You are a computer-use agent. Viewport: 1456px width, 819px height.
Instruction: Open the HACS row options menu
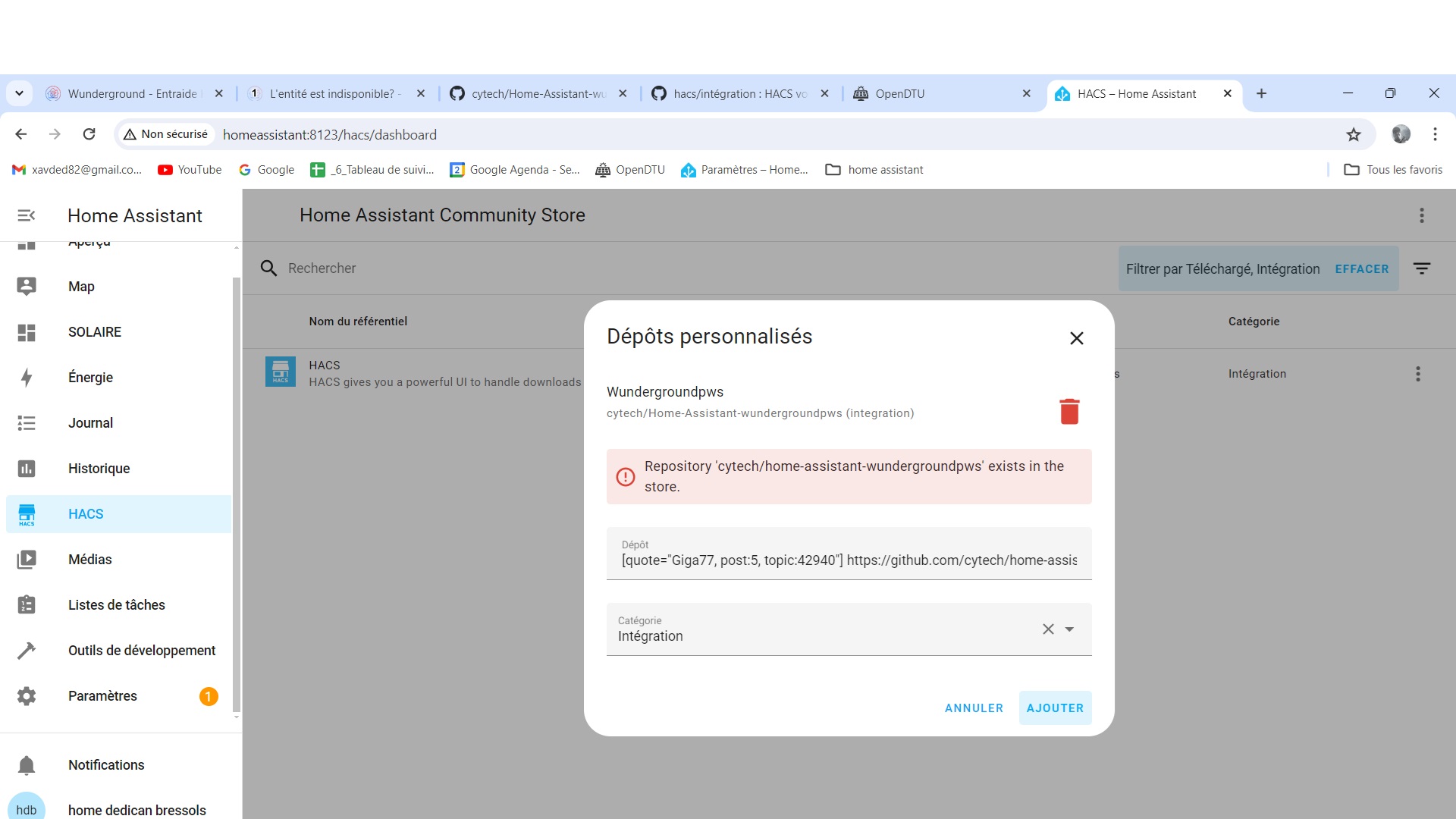(1417, 374)
